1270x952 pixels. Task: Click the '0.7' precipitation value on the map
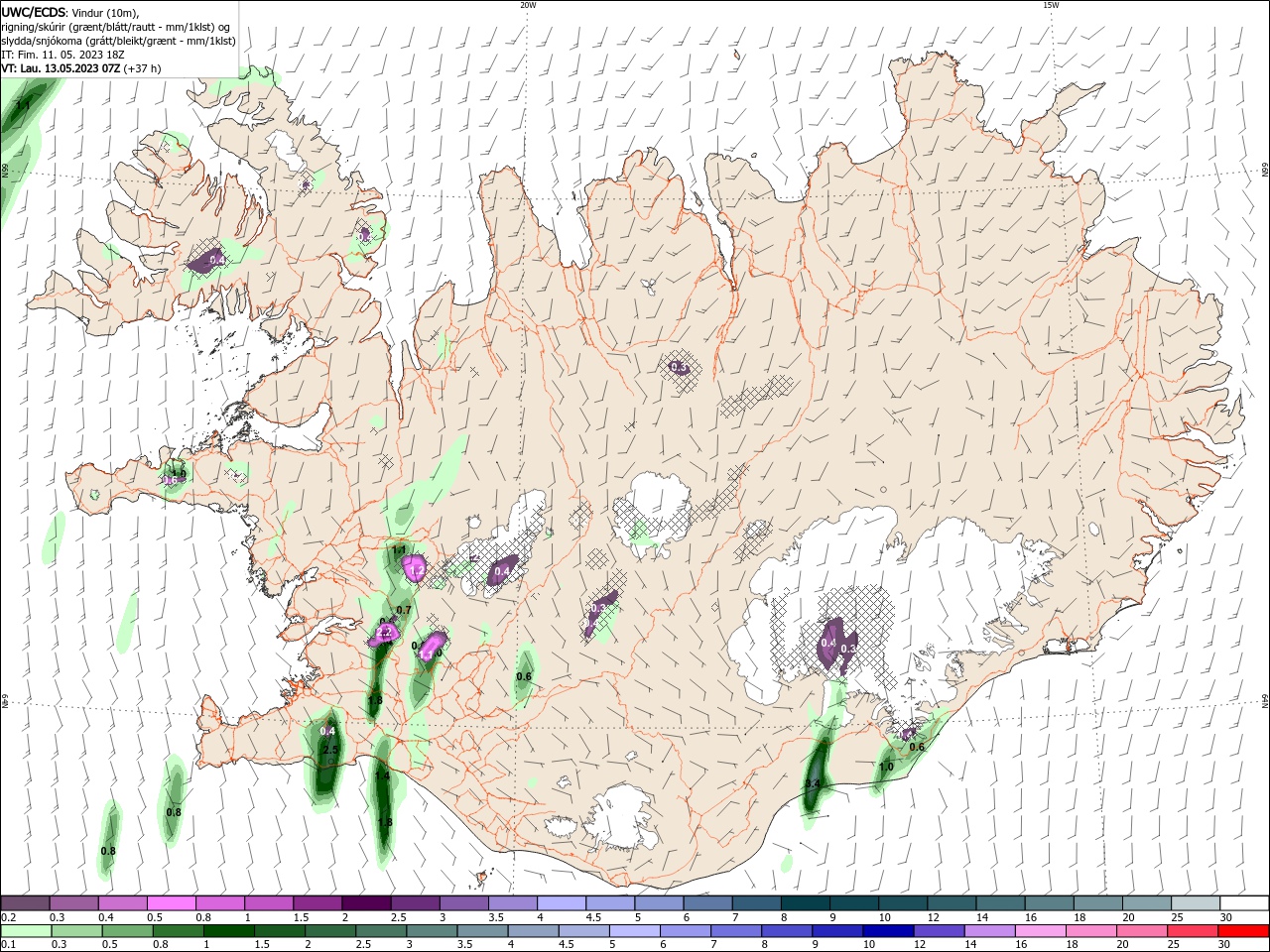pyautogui.click(x=404, y=610)
